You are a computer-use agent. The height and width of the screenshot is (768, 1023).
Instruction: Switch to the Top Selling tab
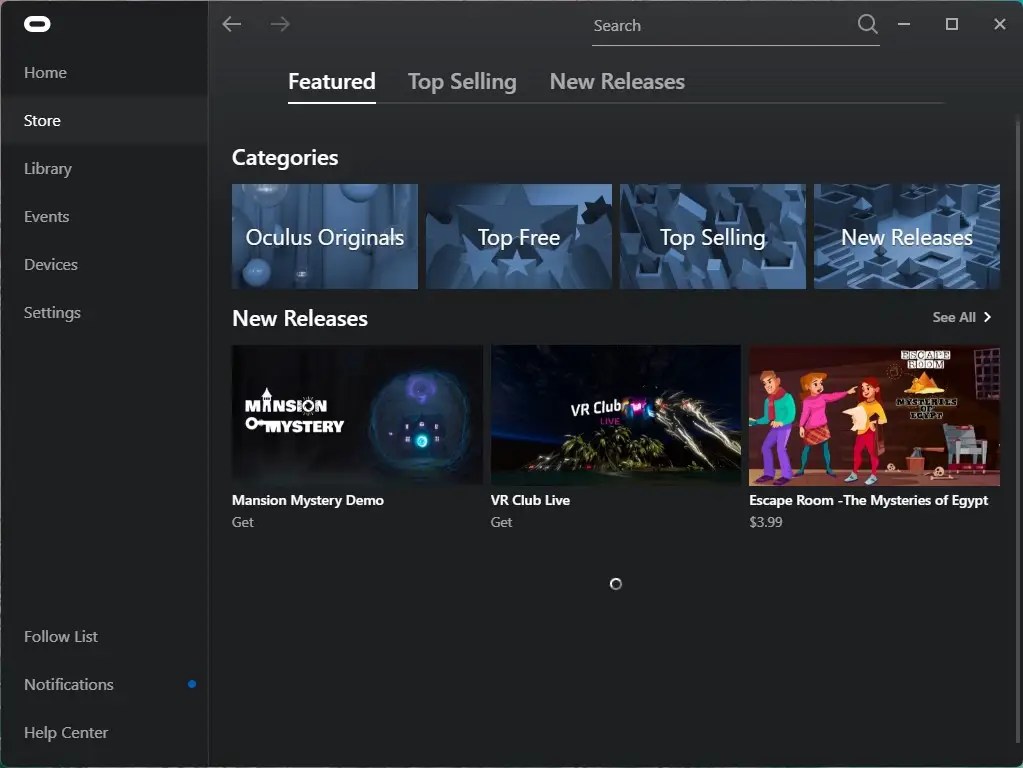click(x=461, y=81)
